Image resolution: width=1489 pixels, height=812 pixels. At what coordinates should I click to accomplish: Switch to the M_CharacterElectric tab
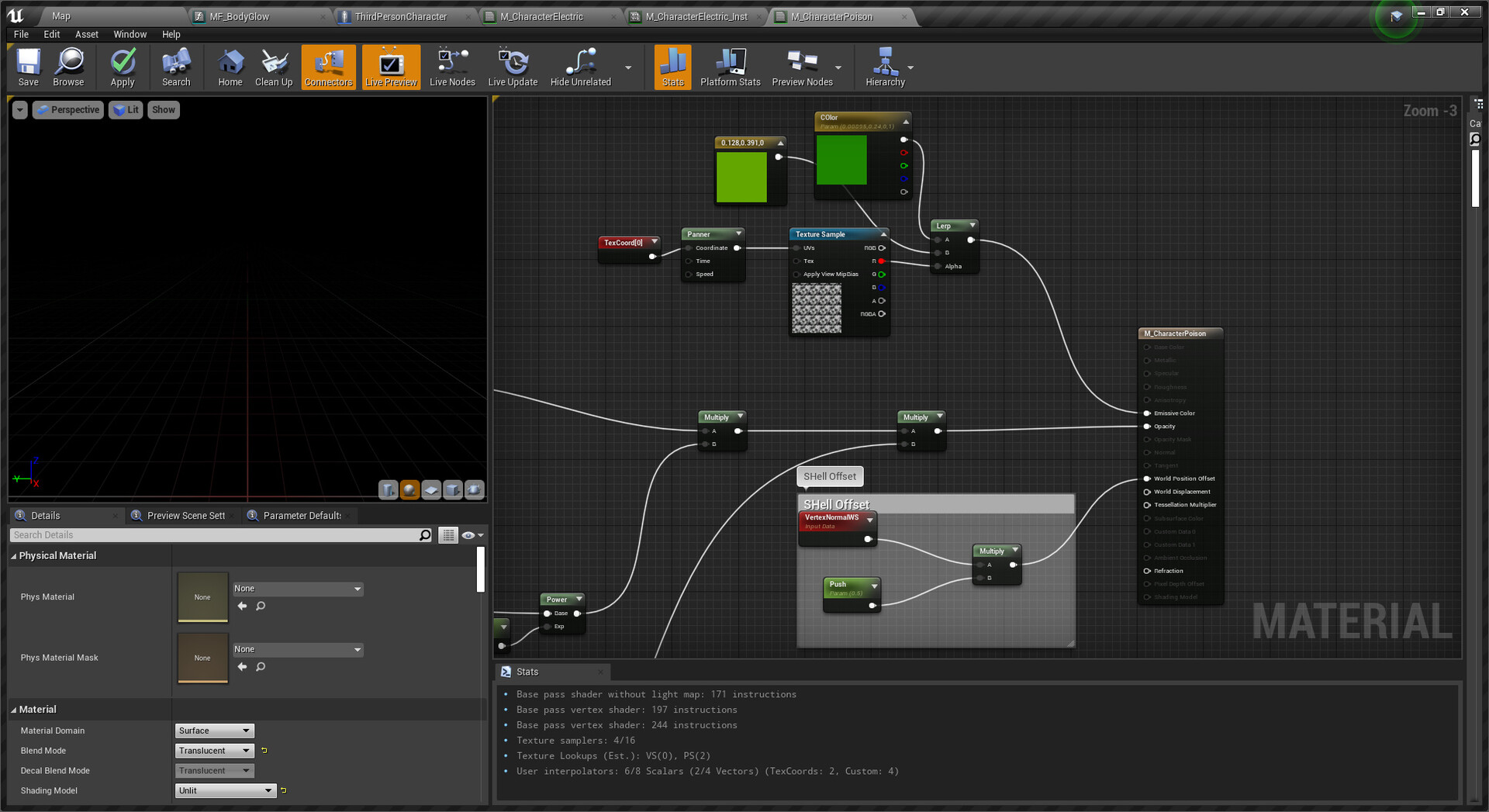point(541,16)
